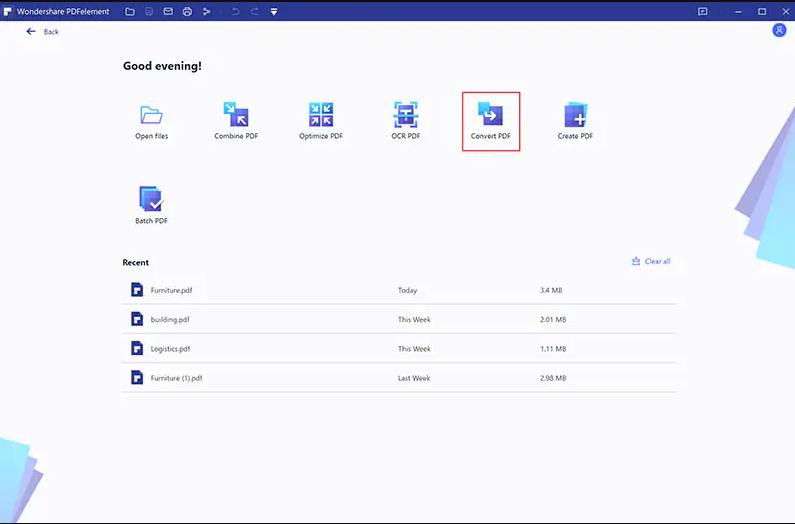Click the file icon beside Furniture.pdf
This screenshot has height=524, width=795.
[137, 290]
